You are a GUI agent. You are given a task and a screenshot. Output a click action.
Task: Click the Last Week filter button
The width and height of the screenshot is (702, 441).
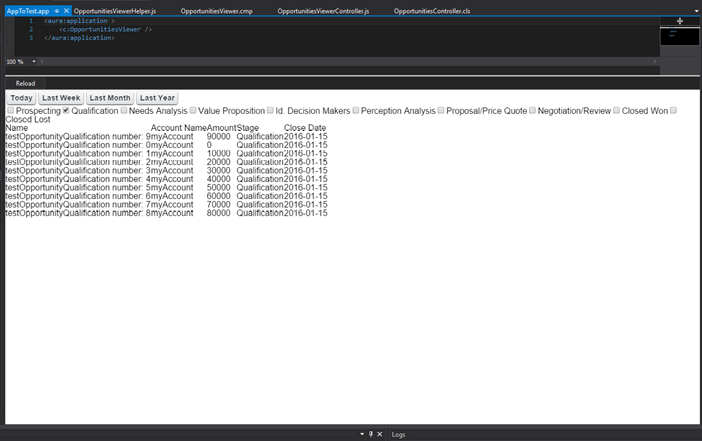coord(61,98)
